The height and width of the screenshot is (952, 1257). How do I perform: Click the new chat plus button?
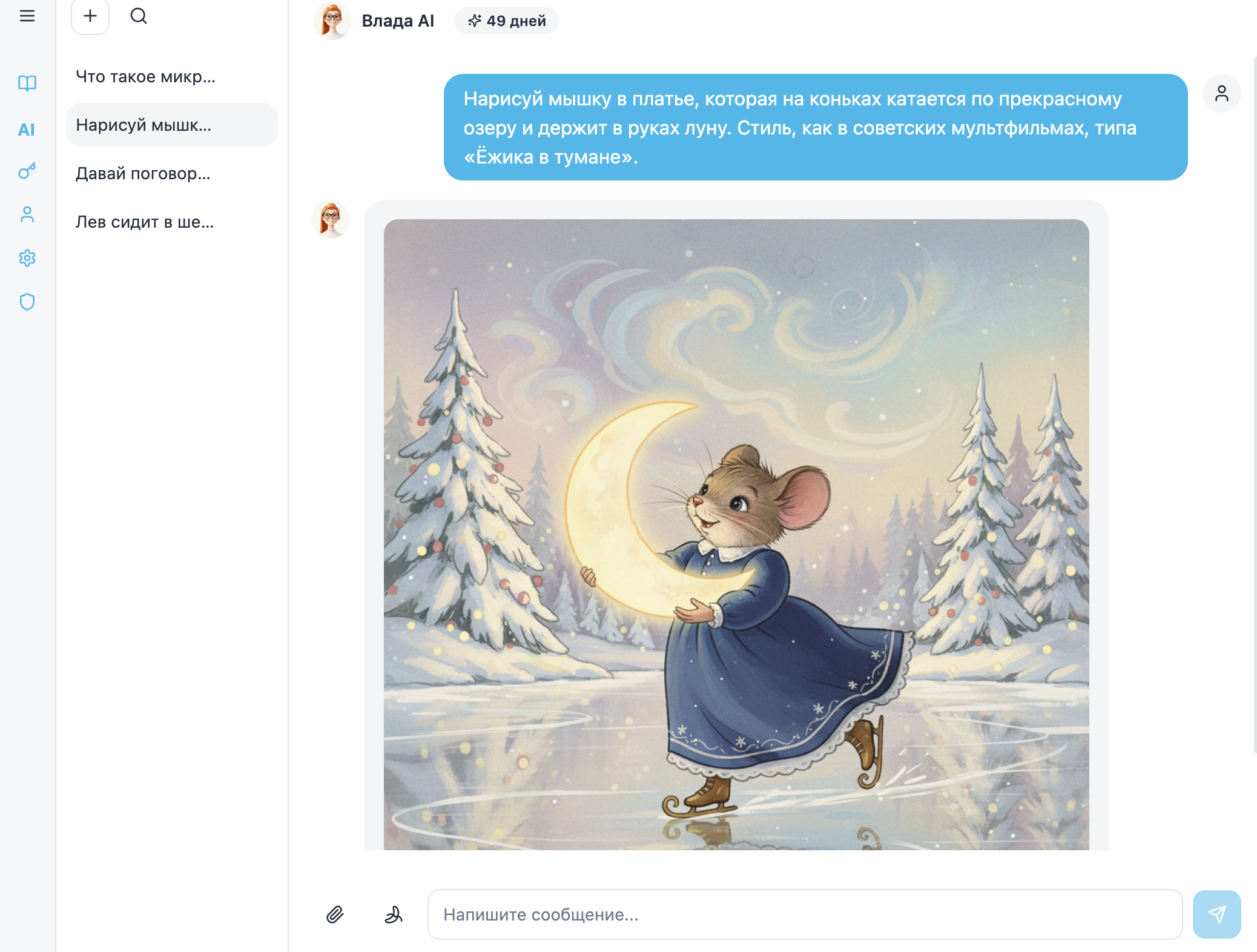(x=90, y=16)
